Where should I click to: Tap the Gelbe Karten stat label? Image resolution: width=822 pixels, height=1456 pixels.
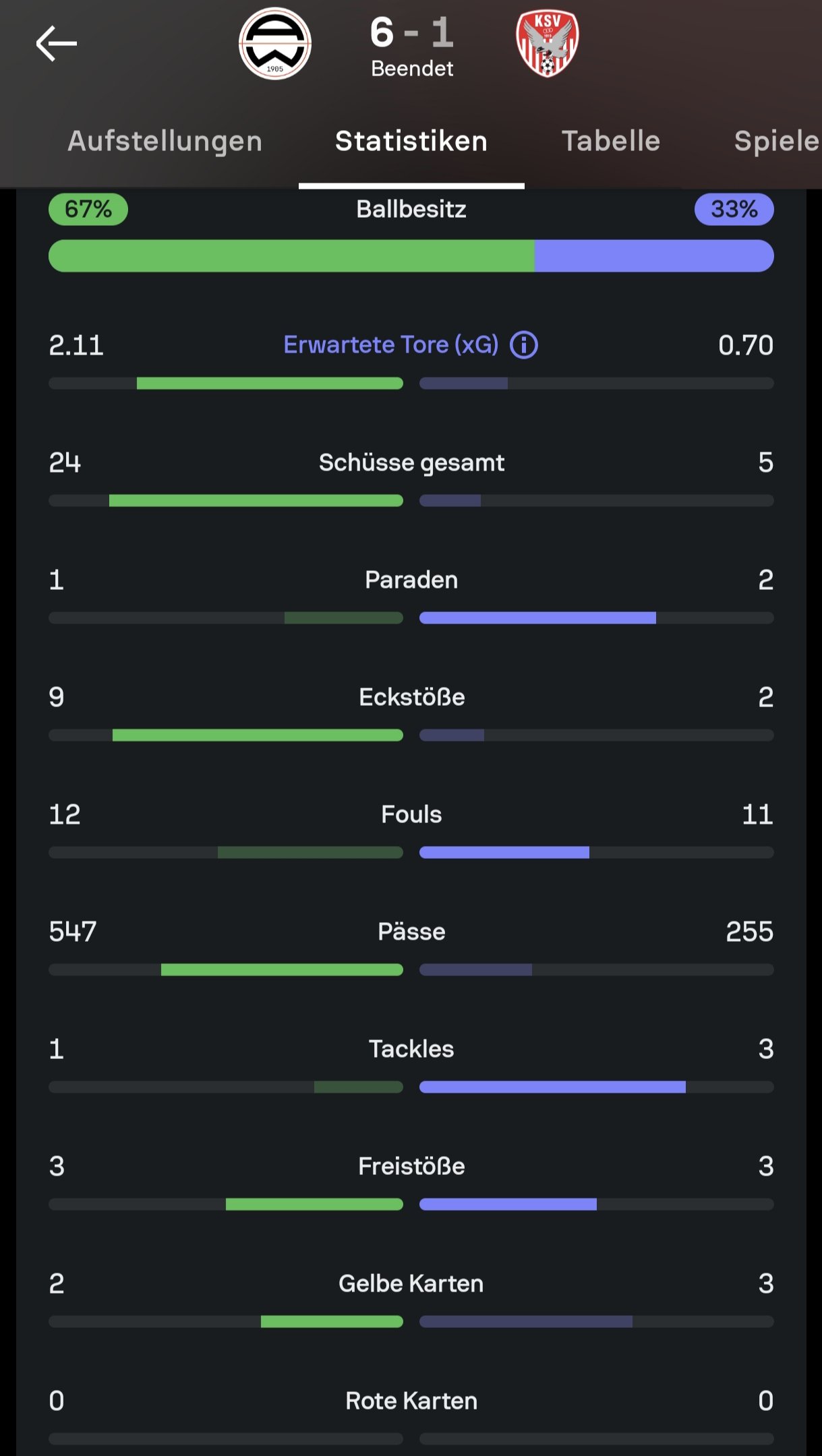(411, 1283)
